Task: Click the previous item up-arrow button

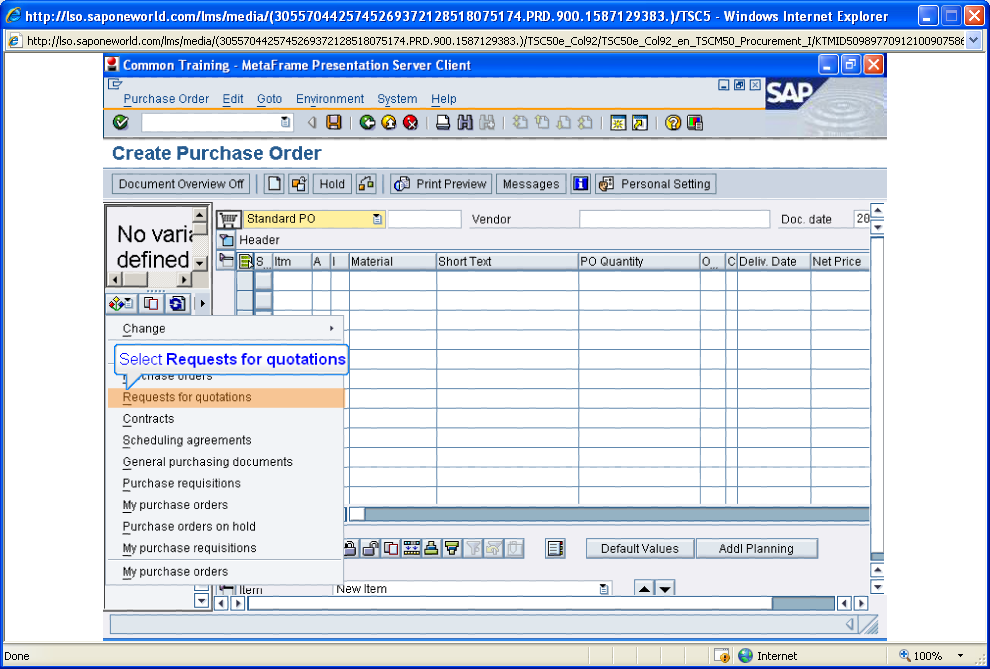Action: click(x=644, y=589)
